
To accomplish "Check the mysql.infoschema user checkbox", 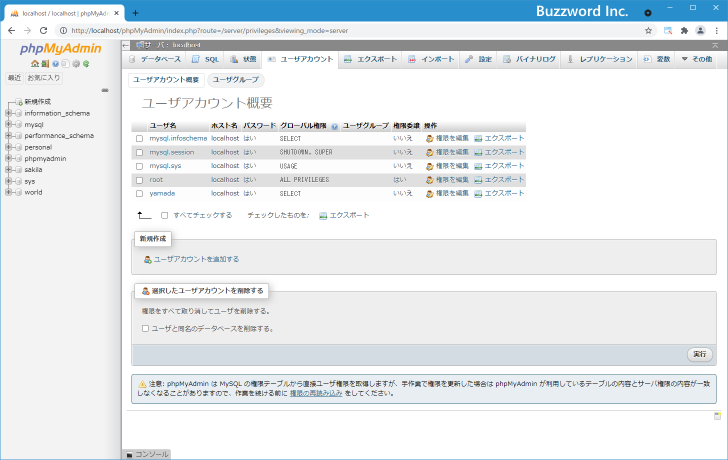I will click(x=139, y=139).
